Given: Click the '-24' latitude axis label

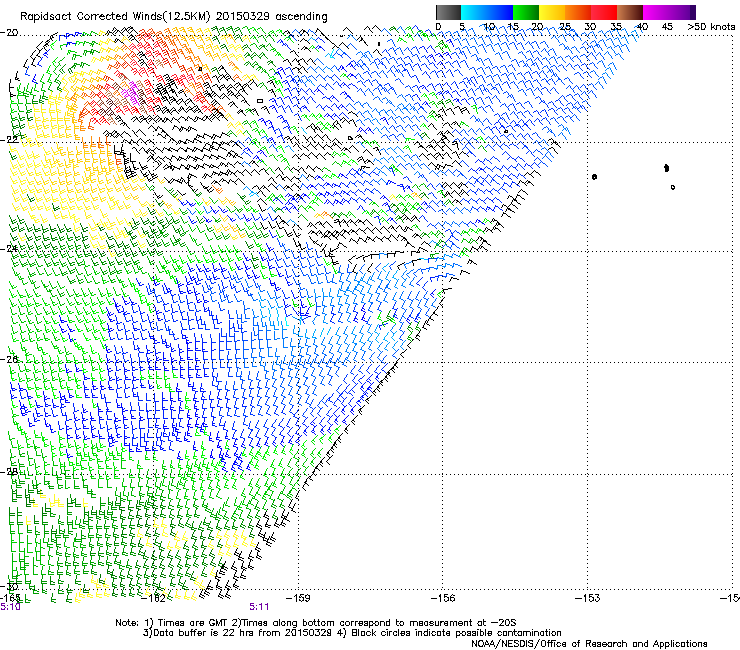Looking at the screenshot, I should pyautogui.click(x=9, y=248).
